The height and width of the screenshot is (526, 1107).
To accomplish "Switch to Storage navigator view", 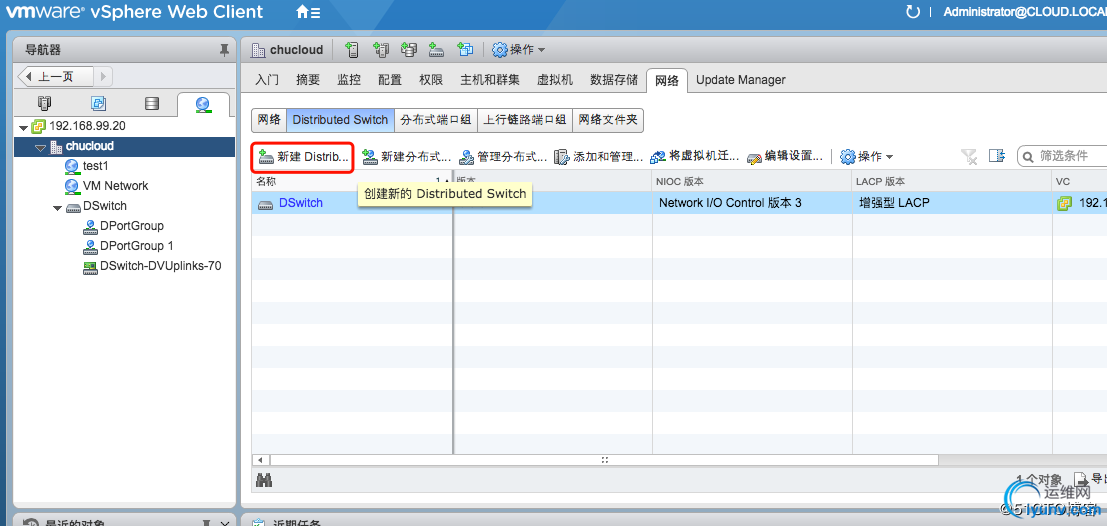I will pos(151,104).
